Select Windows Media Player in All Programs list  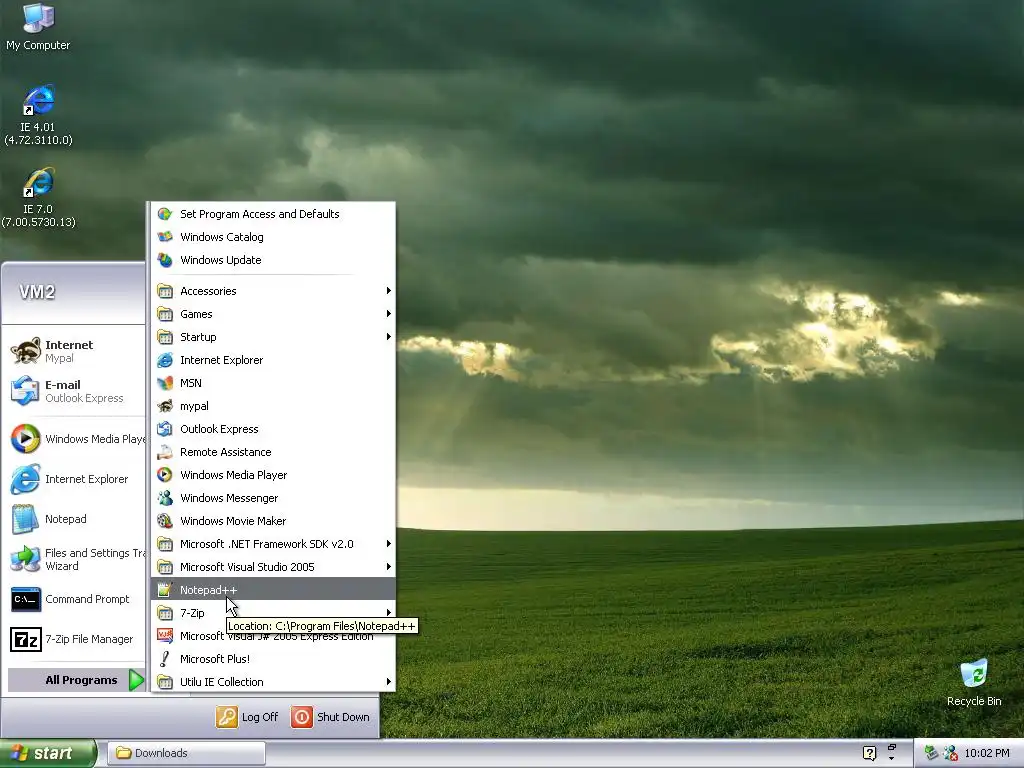tap(273, 475)
